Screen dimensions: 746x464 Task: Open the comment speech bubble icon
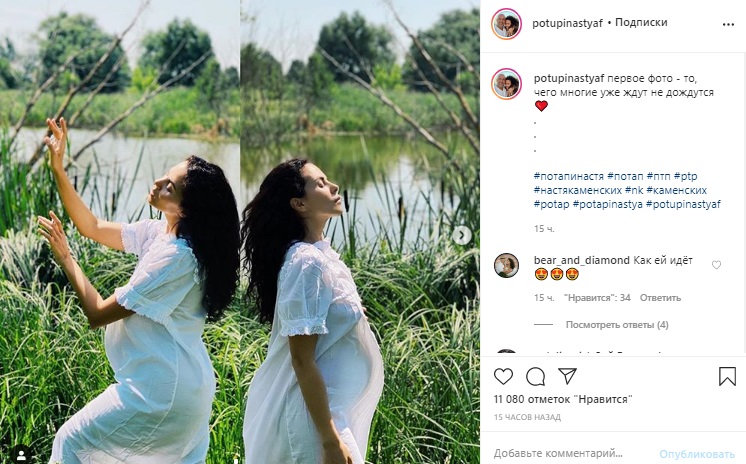click(x=535, y=376)
